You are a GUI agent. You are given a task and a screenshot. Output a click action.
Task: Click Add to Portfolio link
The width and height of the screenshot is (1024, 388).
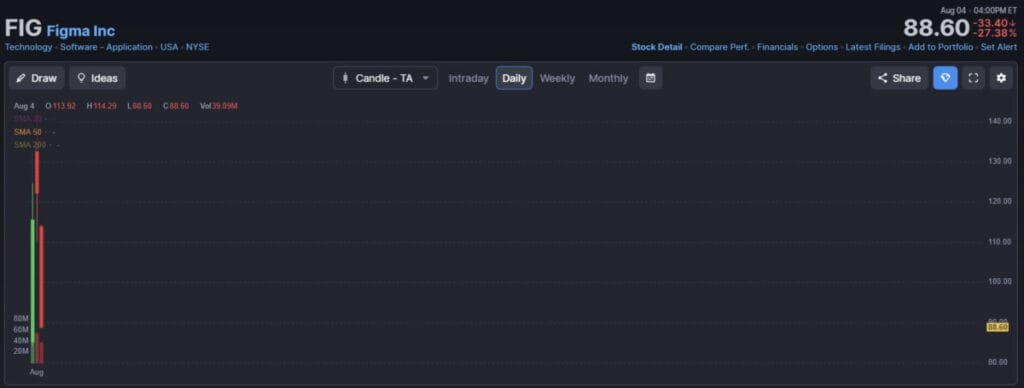point(940,47)
